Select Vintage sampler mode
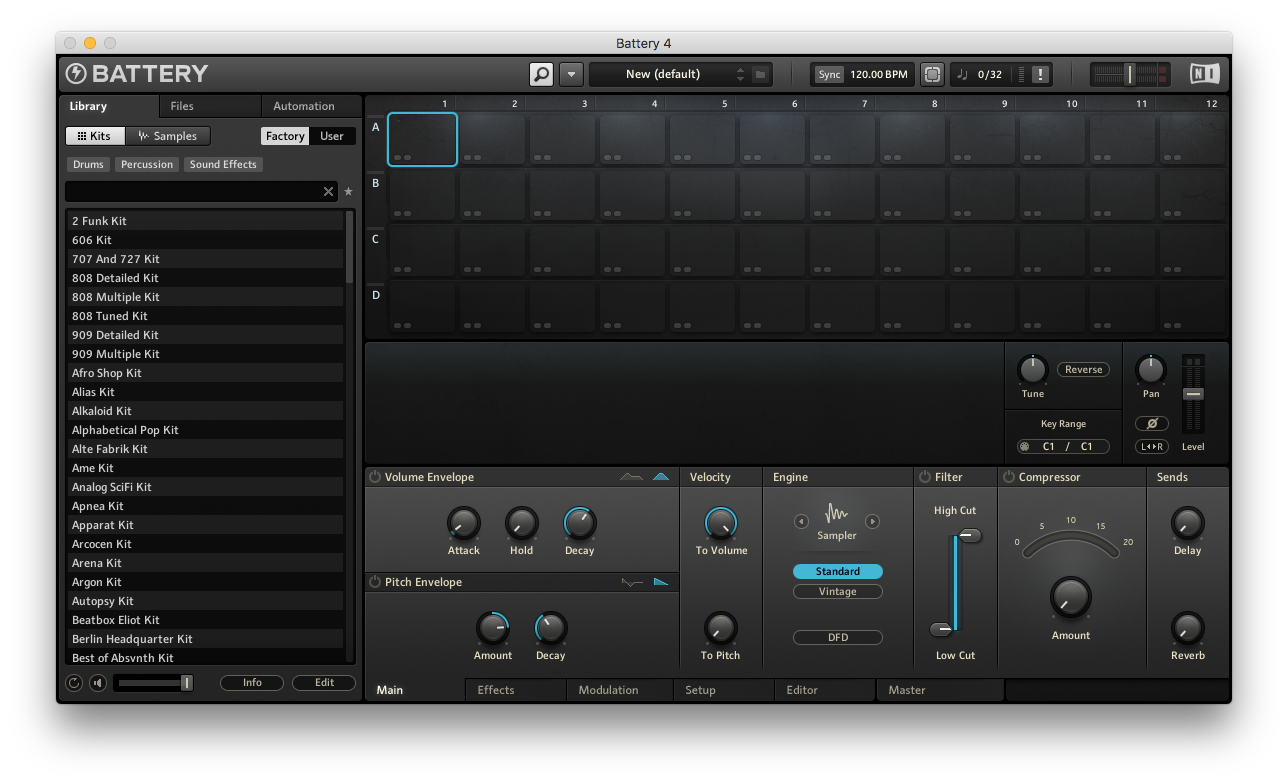Image resolution: width=1288 pixels, height=784 pixels. [838, 592]
